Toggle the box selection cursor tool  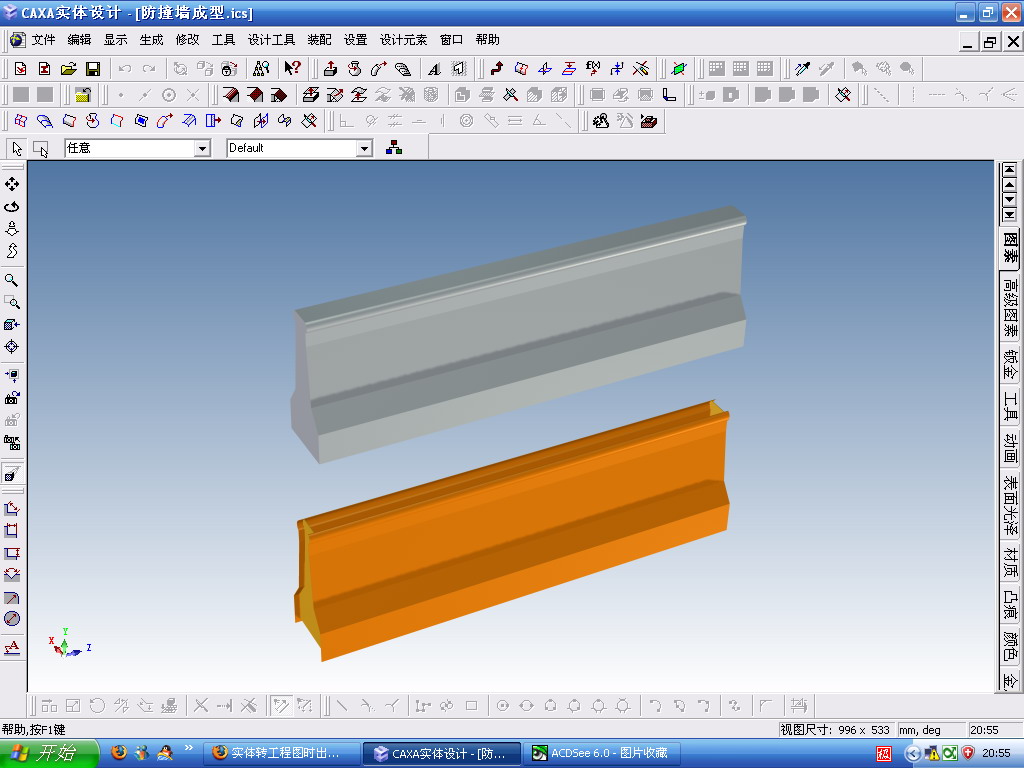tap(41, 149)
